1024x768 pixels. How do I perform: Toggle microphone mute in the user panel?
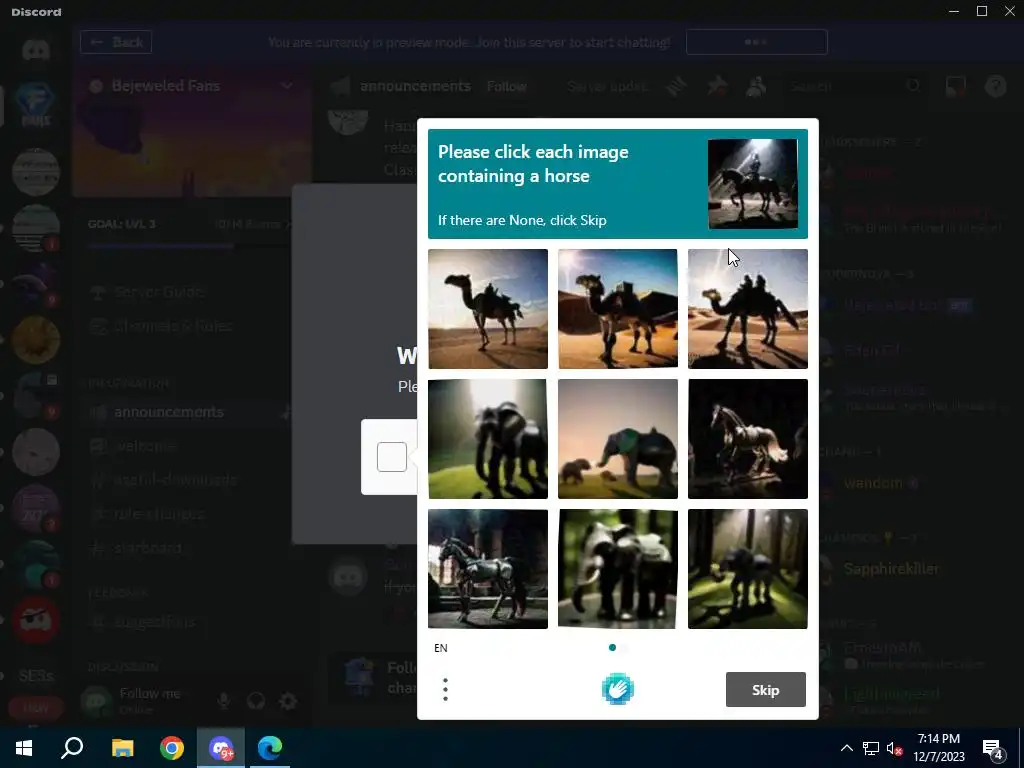223,701
